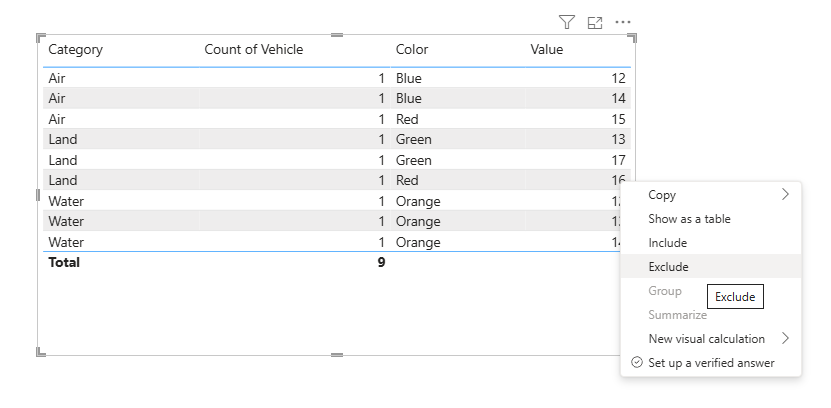Image resolution: width=831 pixels, height=408 pixels.
Task: Sort by the Category column header
Action: pos(76,50)
